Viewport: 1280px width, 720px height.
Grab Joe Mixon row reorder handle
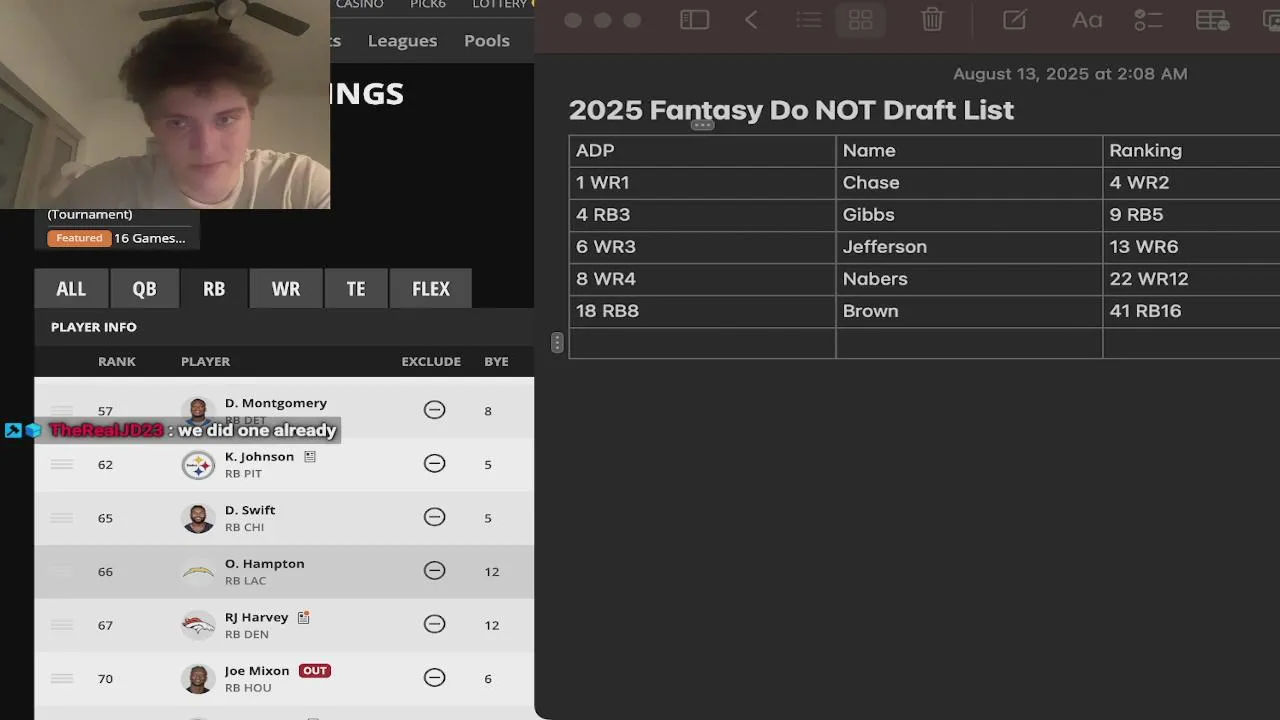(62, 678)
